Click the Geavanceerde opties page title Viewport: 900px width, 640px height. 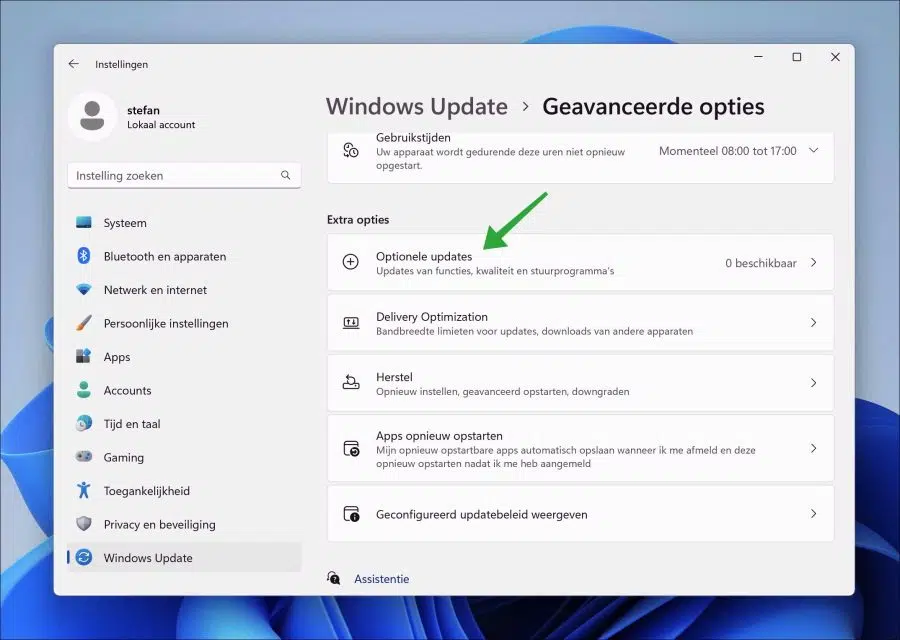click(x=653, y=107)
